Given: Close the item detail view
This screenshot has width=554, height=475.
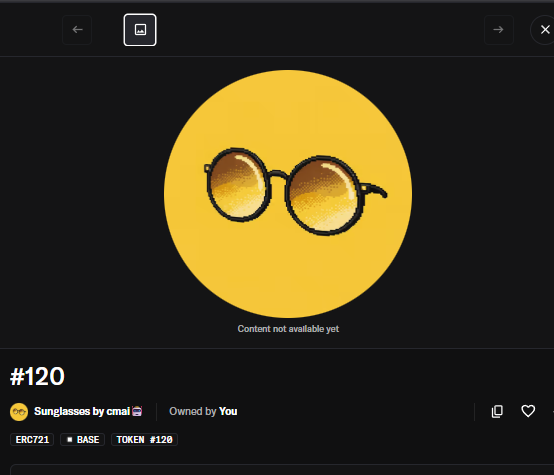Looking at the screenshot, I should (544, 30).
